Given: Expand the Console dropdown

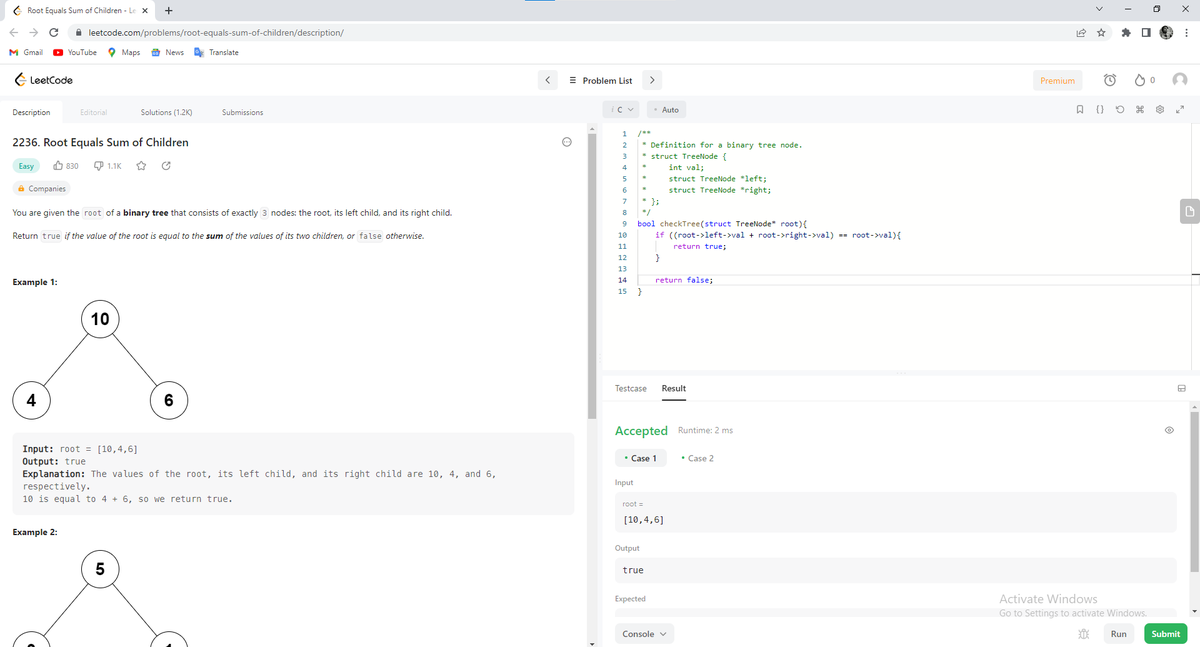Looking at the screenshot, I should click(x=644, y=634).
